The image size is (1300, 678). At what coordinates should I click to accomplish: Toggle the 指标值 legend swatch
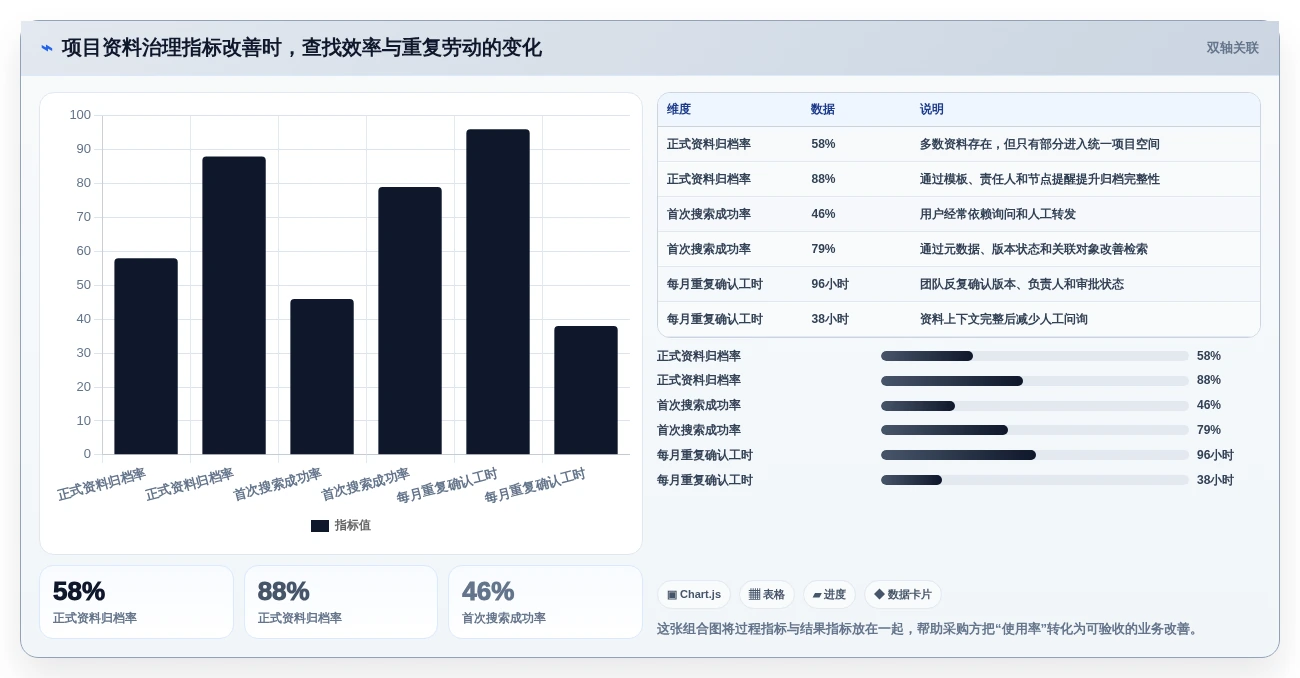click(x=320, y=526)
